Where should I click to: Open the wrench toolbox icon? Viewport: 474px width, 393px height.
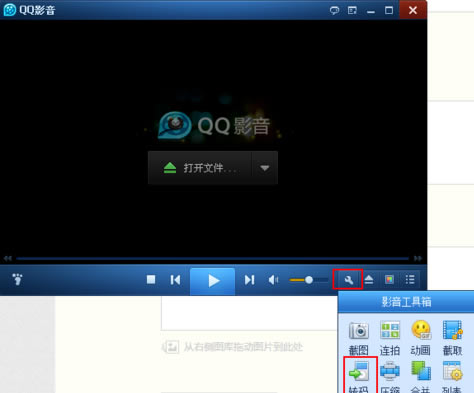click(348, 280)
